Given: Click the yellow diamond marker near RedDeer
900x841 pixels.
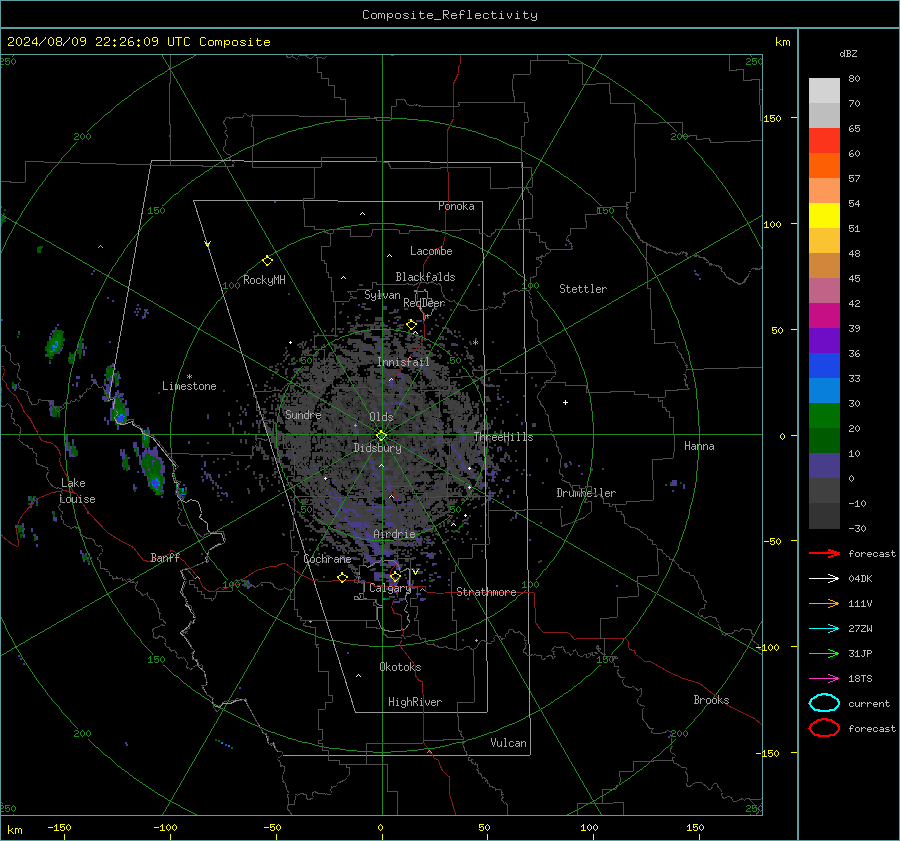Looking at the screenshot, I should 411,325.
